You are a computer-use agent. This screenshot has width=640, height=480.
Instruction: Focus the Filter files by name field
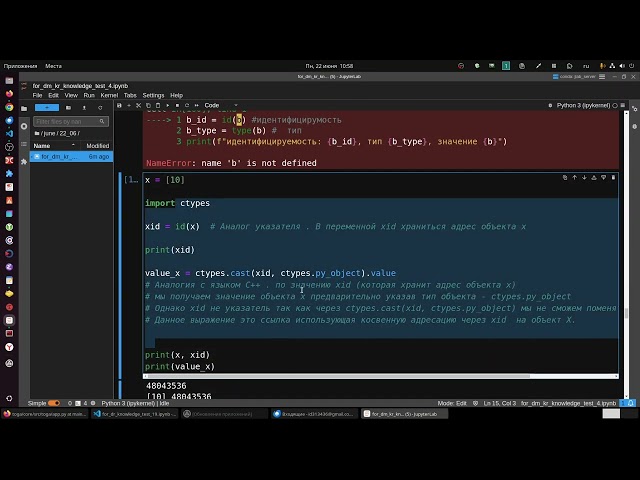[71, 121]
